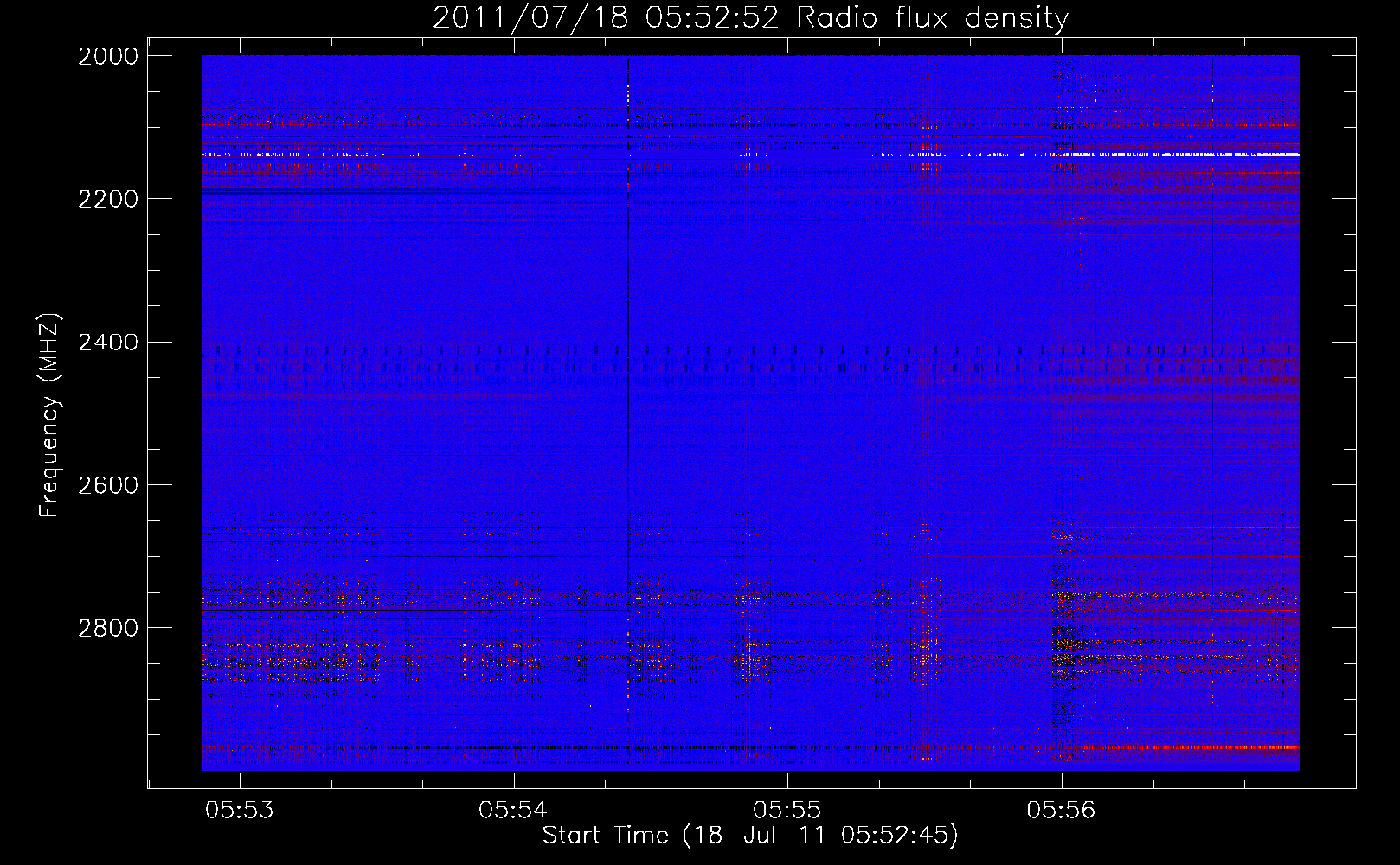Select the 2600 frequency tick label

click(108, 485)
